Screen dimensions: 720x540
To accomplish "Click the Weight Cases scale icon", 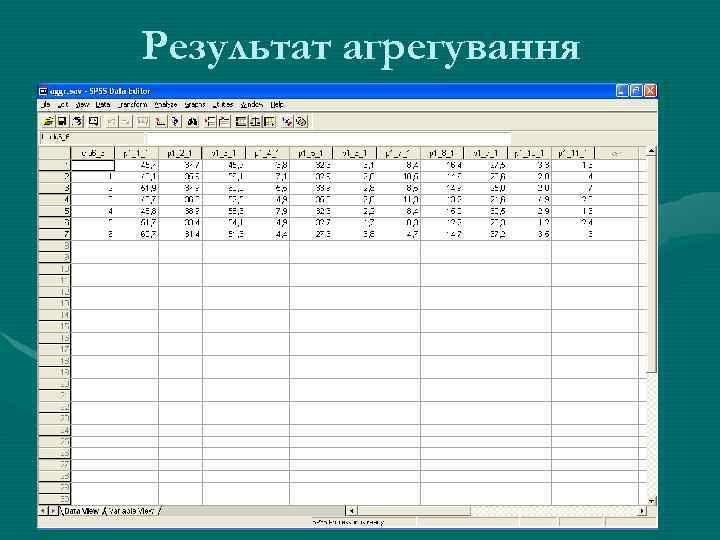I will point(255,122).
